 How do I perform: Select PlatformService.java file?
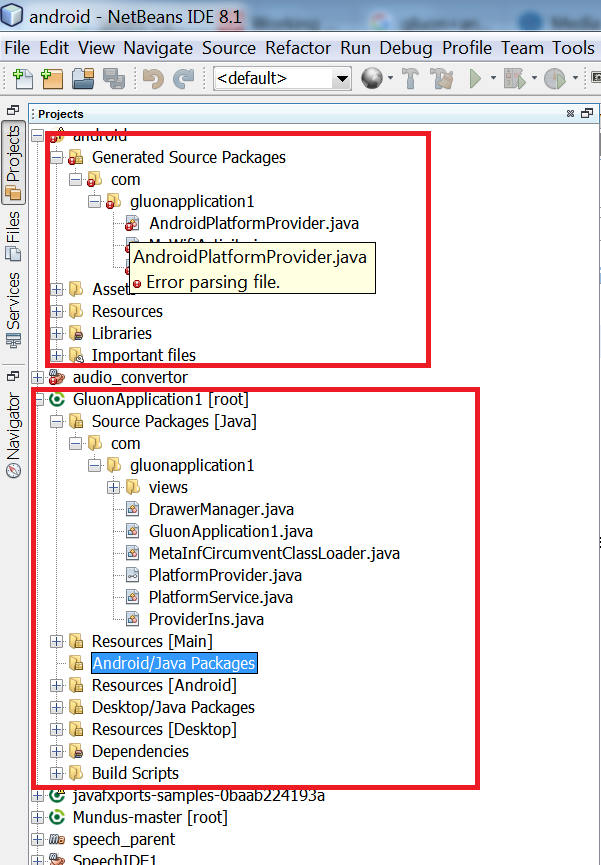tap(221, 597)
